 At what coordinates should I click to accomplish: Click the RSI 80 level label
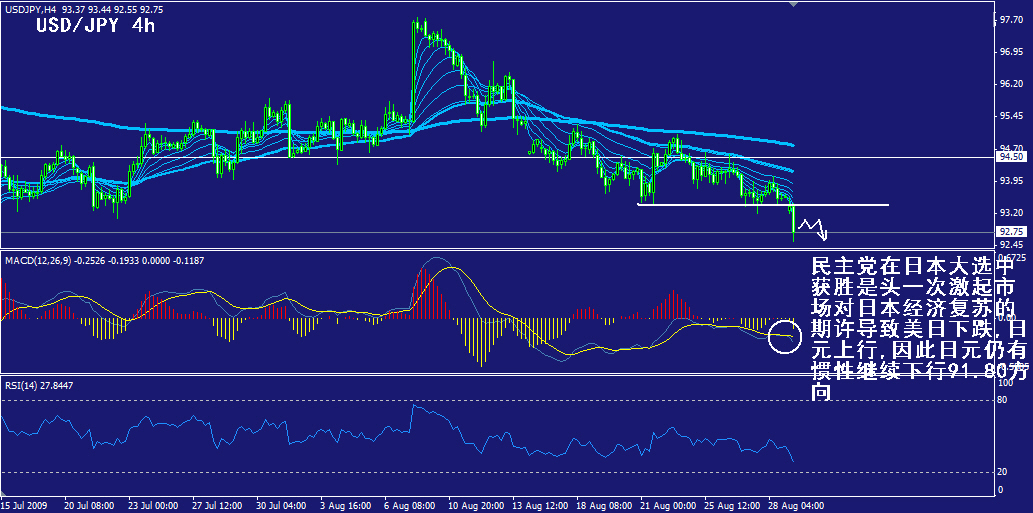tap(1003, 400)
